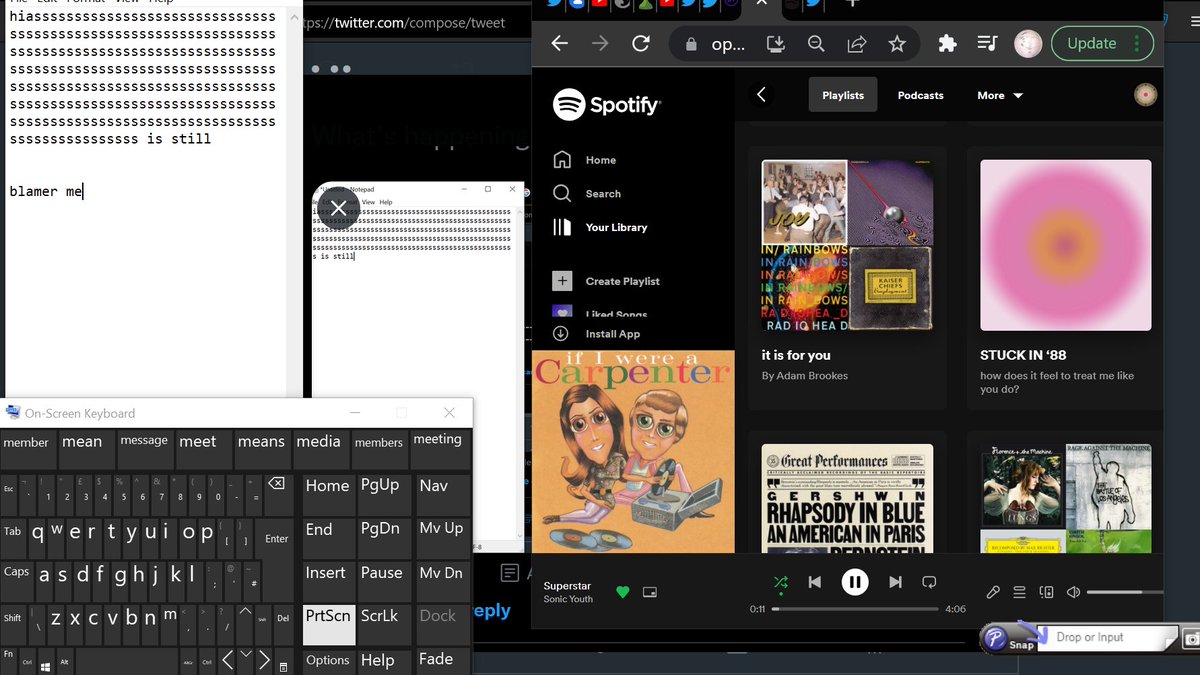Click the Enter key on keyboard

pos(277,538)
